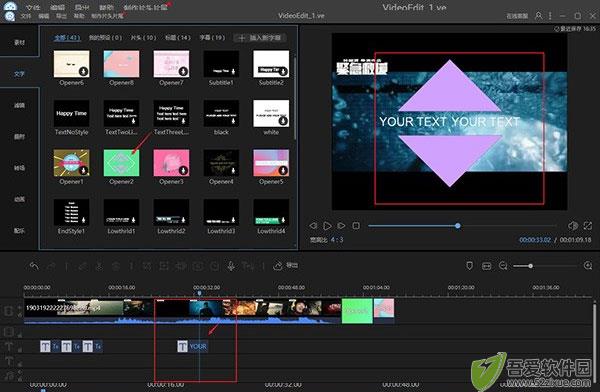This screenshot has width=600, height=392.
Task: Select the 字幕 (19) subtitles tab
Action: 212,38
